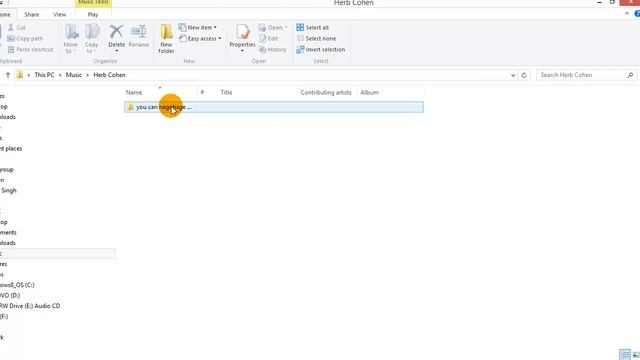The width and height of the screenshot is (640, 360).
Task: Sort by Contributing artists column
Action: (326, 93)
